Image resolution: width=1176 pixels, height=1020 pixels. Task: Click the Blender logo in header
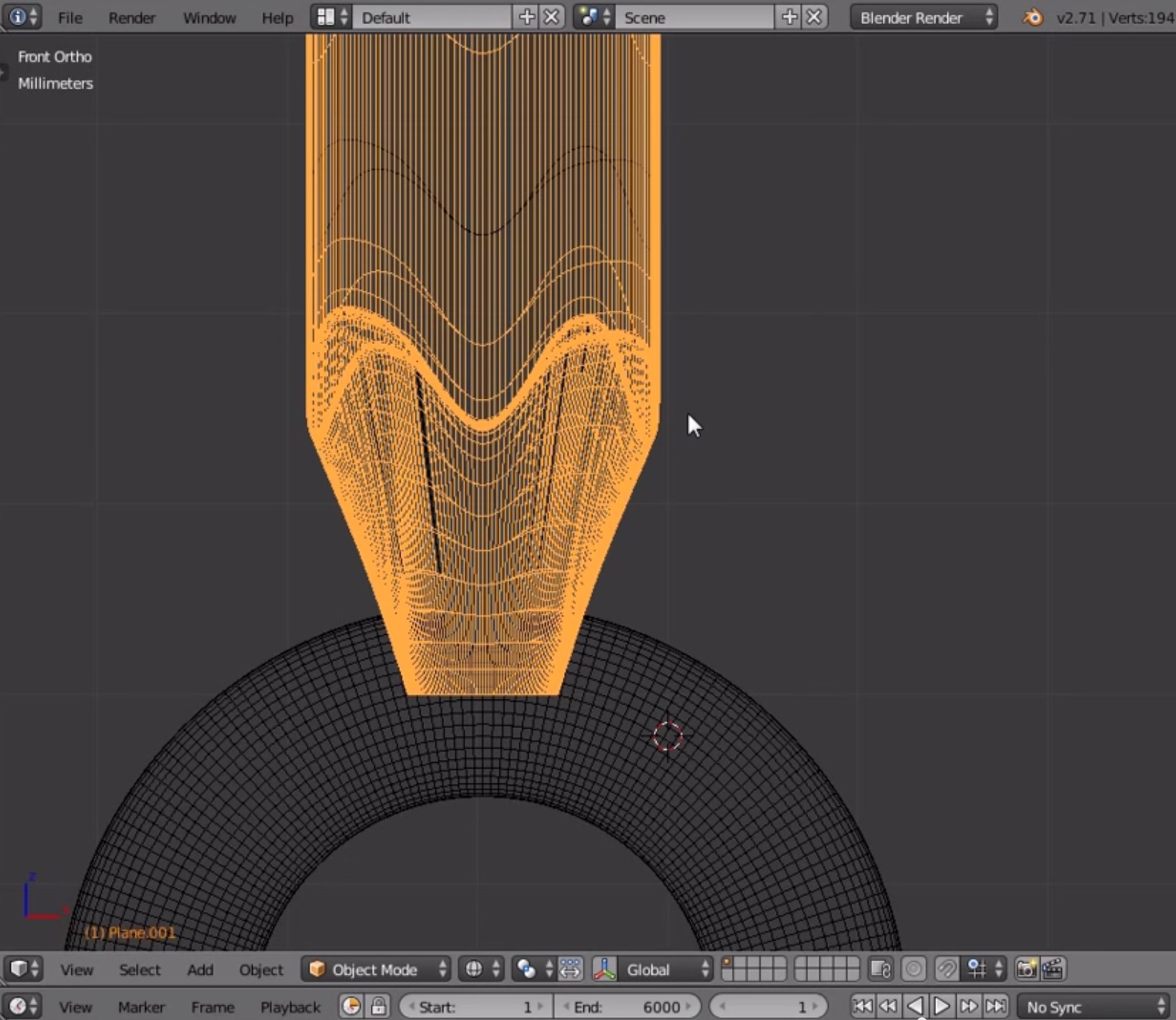point(1033,18)
